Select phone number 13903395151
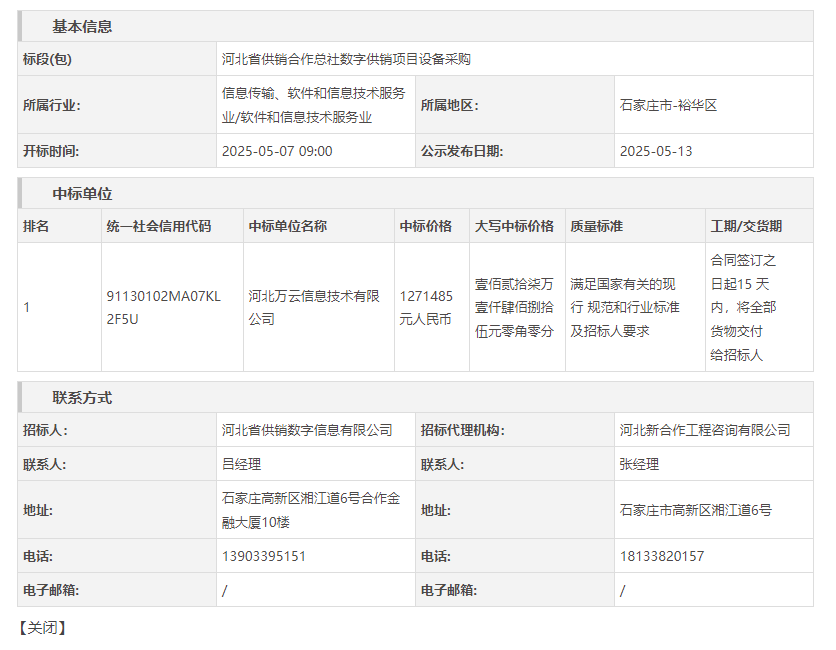Image resolution: width=836 pixels, height=650 pixels. coord(264,556)
